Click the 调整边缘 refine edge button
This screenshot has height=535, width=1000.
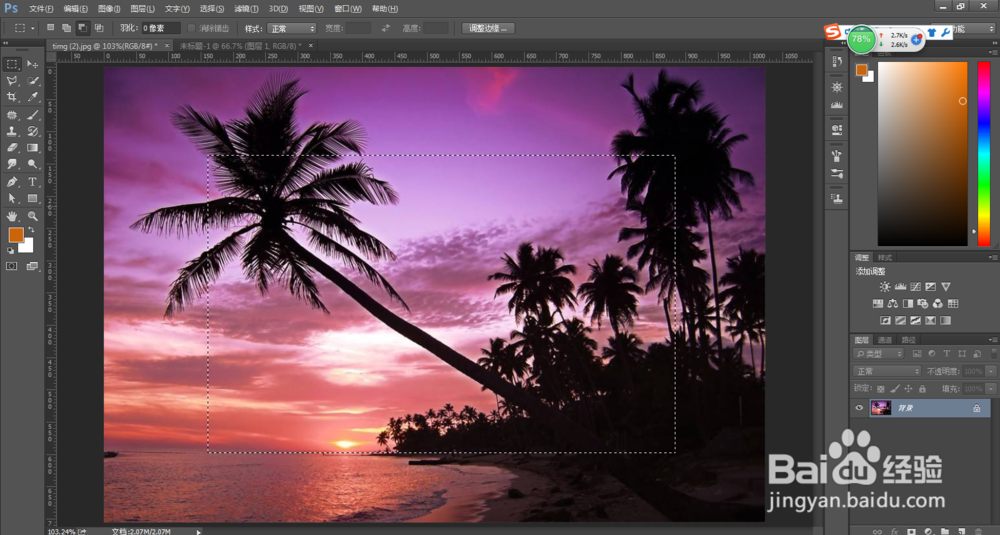pyautogui.click(x=488, y=28)
